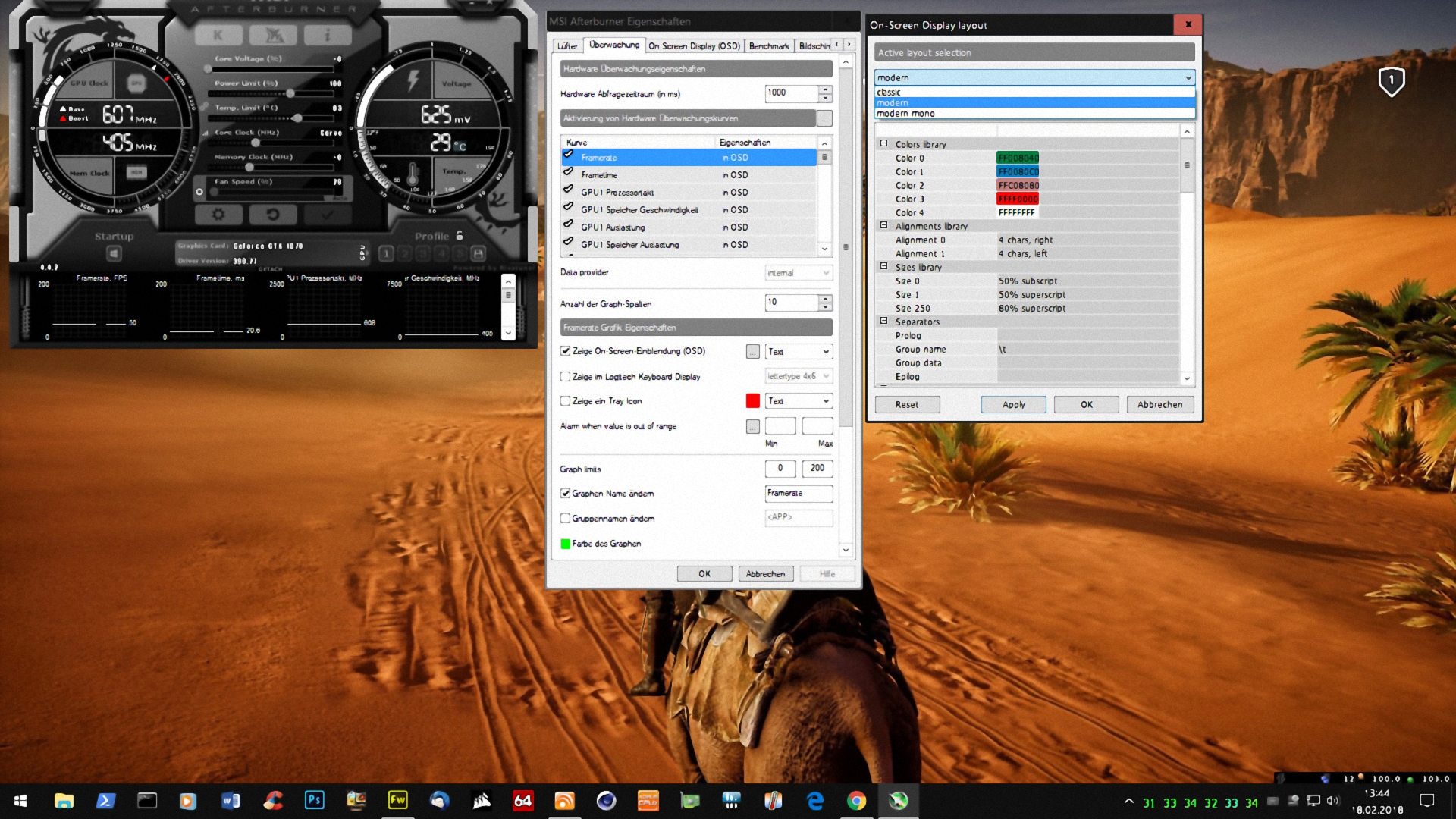Click the Kombustor K button
Screen dimensions: 1456x819
[x=218, y=36]
